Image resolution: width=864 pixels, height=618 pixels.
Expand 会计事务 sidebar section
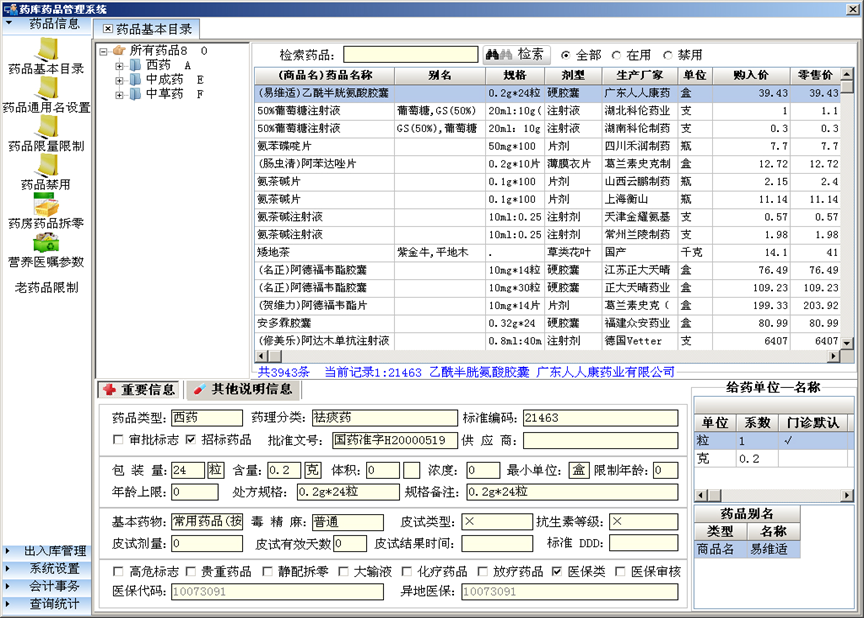tap(46, 586)
